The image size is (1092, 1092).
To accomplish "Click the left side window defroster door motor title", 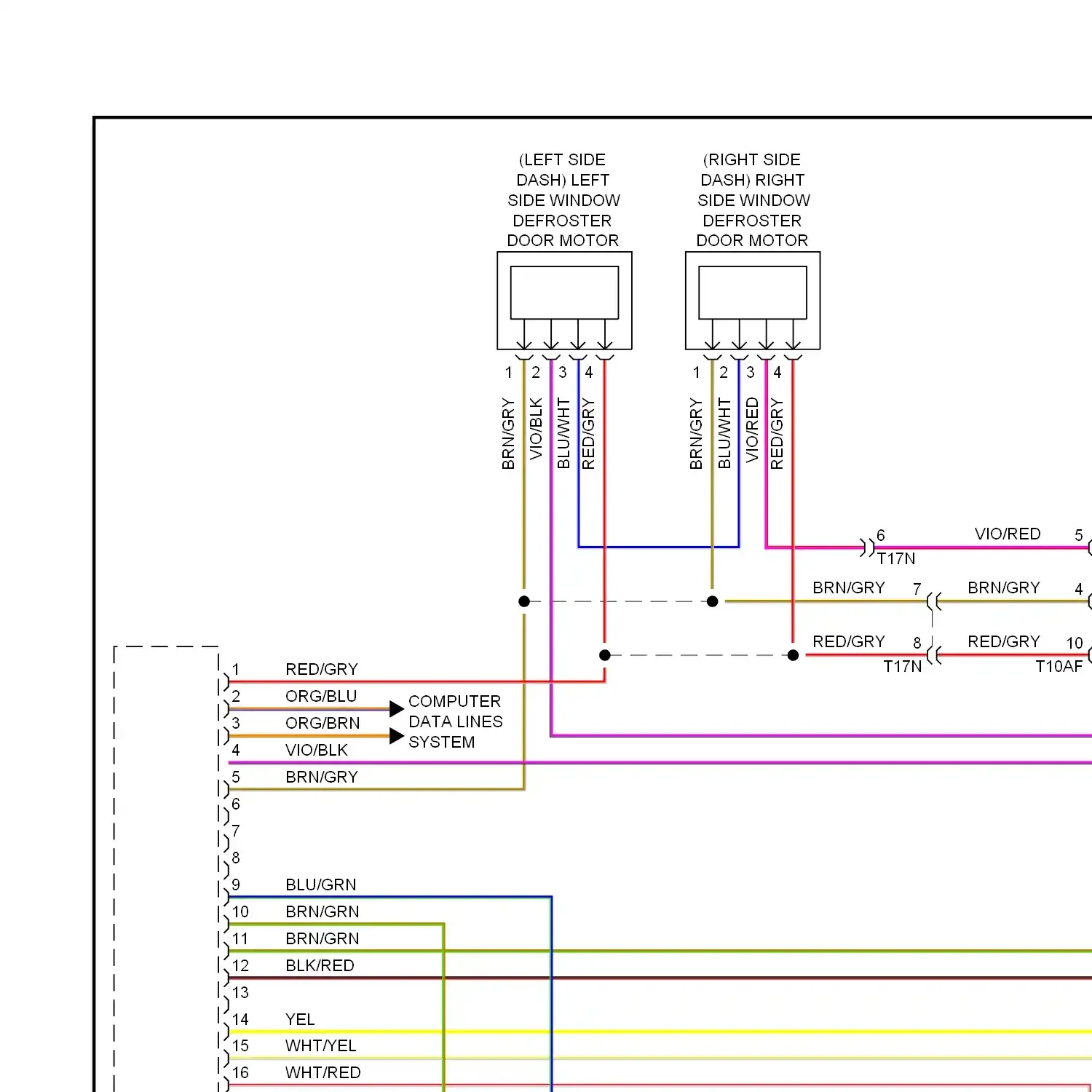I will pyautogui.click(x=563, y=200).
